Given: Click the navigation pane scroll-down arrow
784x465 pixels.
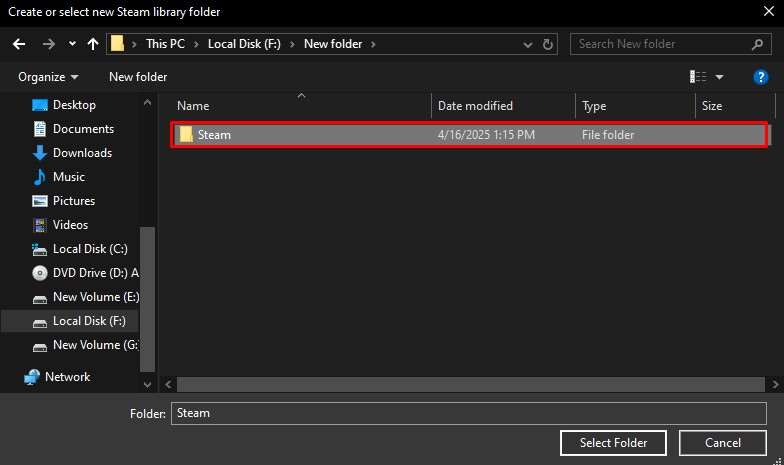Looking at the screenshot, I should tap(148, 384).
